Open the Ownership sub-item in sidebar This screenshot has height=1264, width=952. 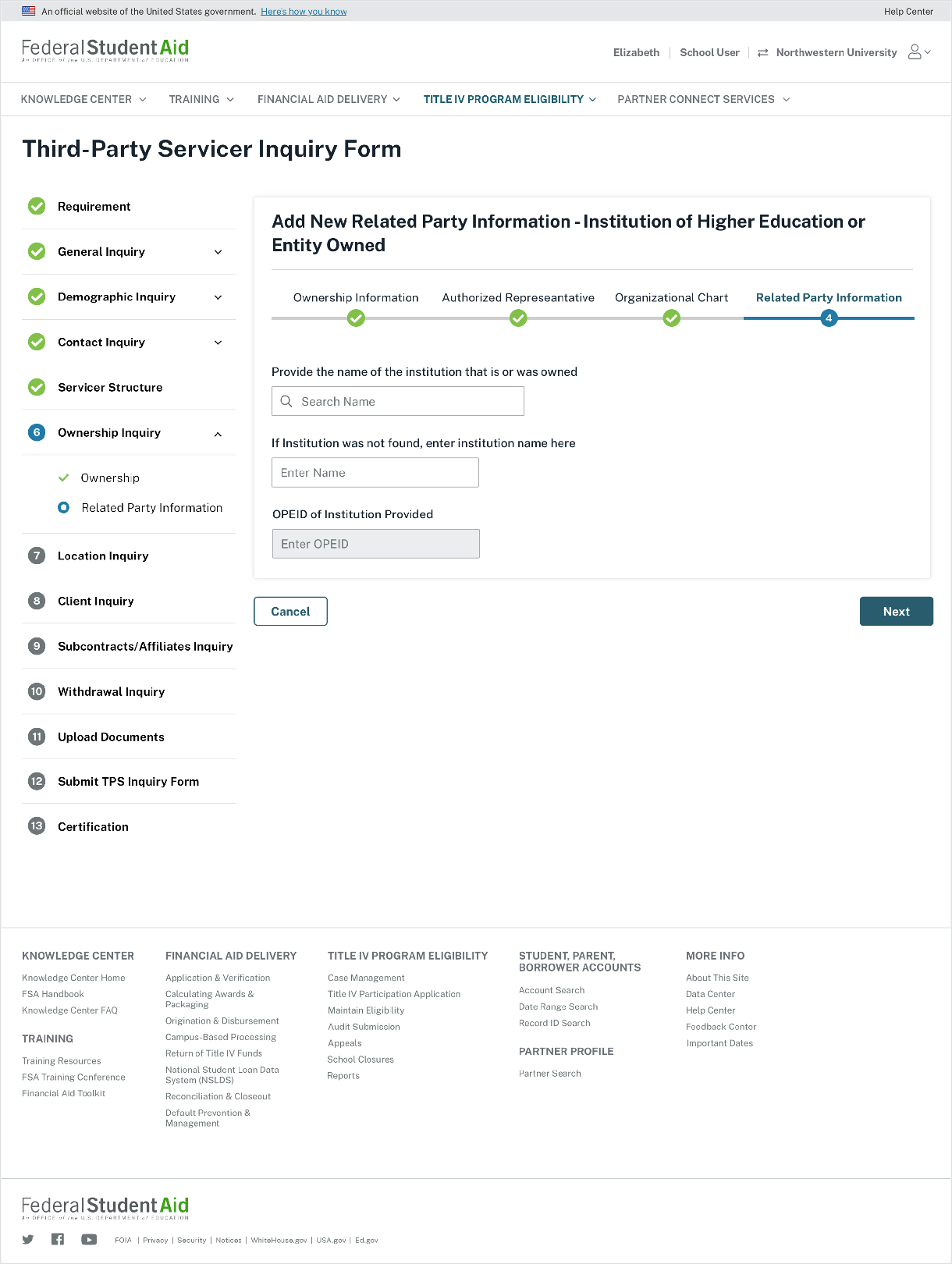[110, 478]
